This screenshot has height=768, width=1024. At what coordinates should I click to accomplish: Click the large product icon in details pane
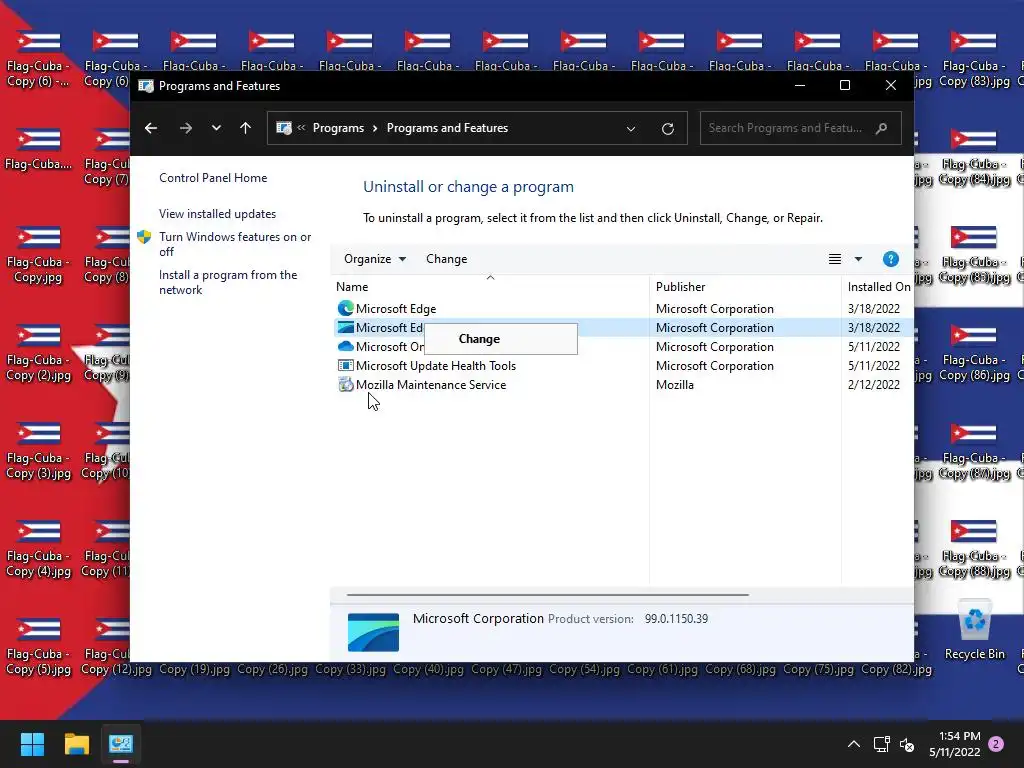(373, 632)
